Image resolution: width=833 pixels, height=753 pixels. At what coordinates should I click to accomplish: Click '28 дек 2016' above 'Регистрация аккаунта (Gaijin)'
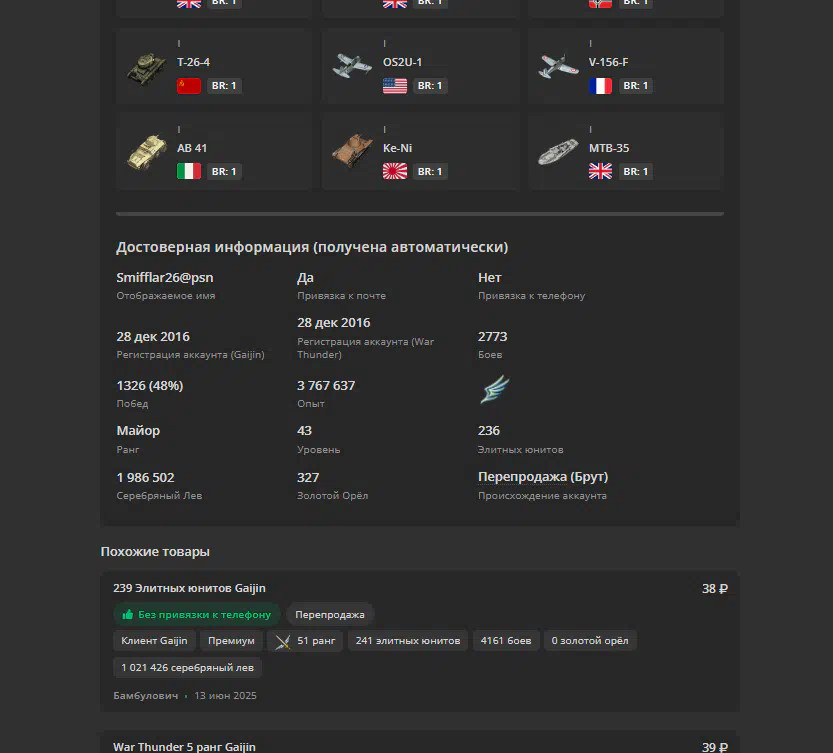tap(153, 337)
